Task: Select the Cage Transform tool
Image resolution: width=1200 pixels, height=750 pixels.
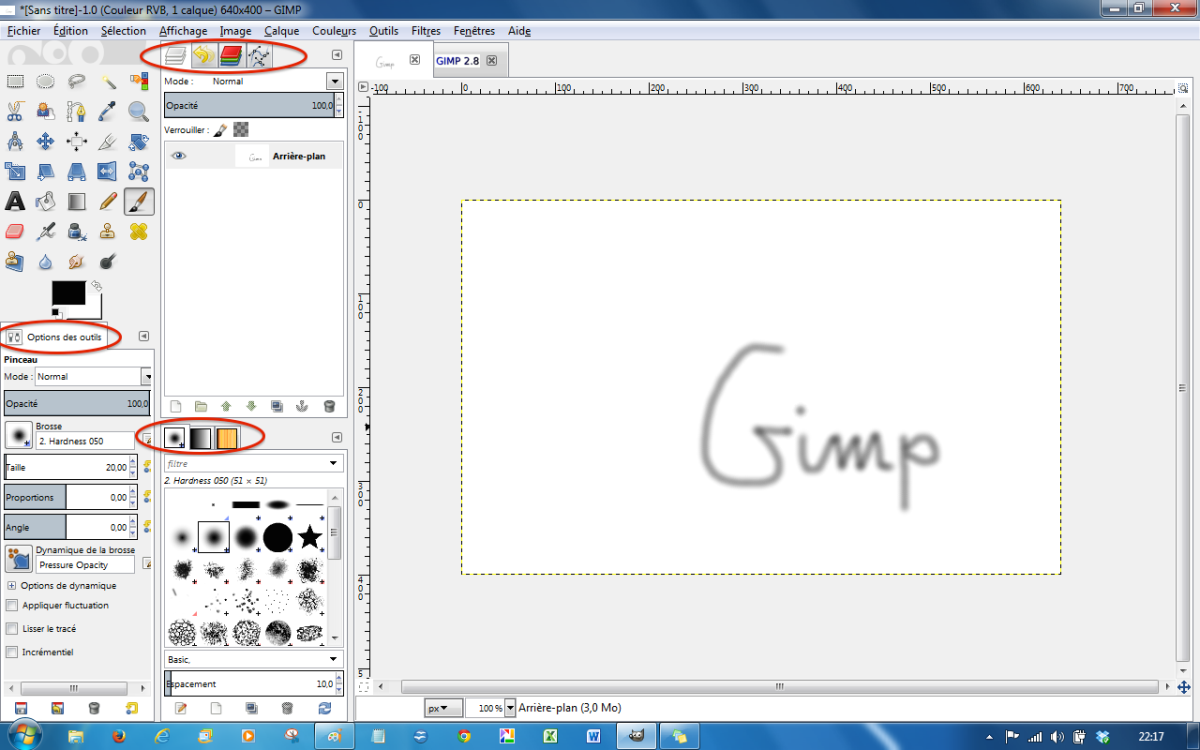Action: pos(139,171)
